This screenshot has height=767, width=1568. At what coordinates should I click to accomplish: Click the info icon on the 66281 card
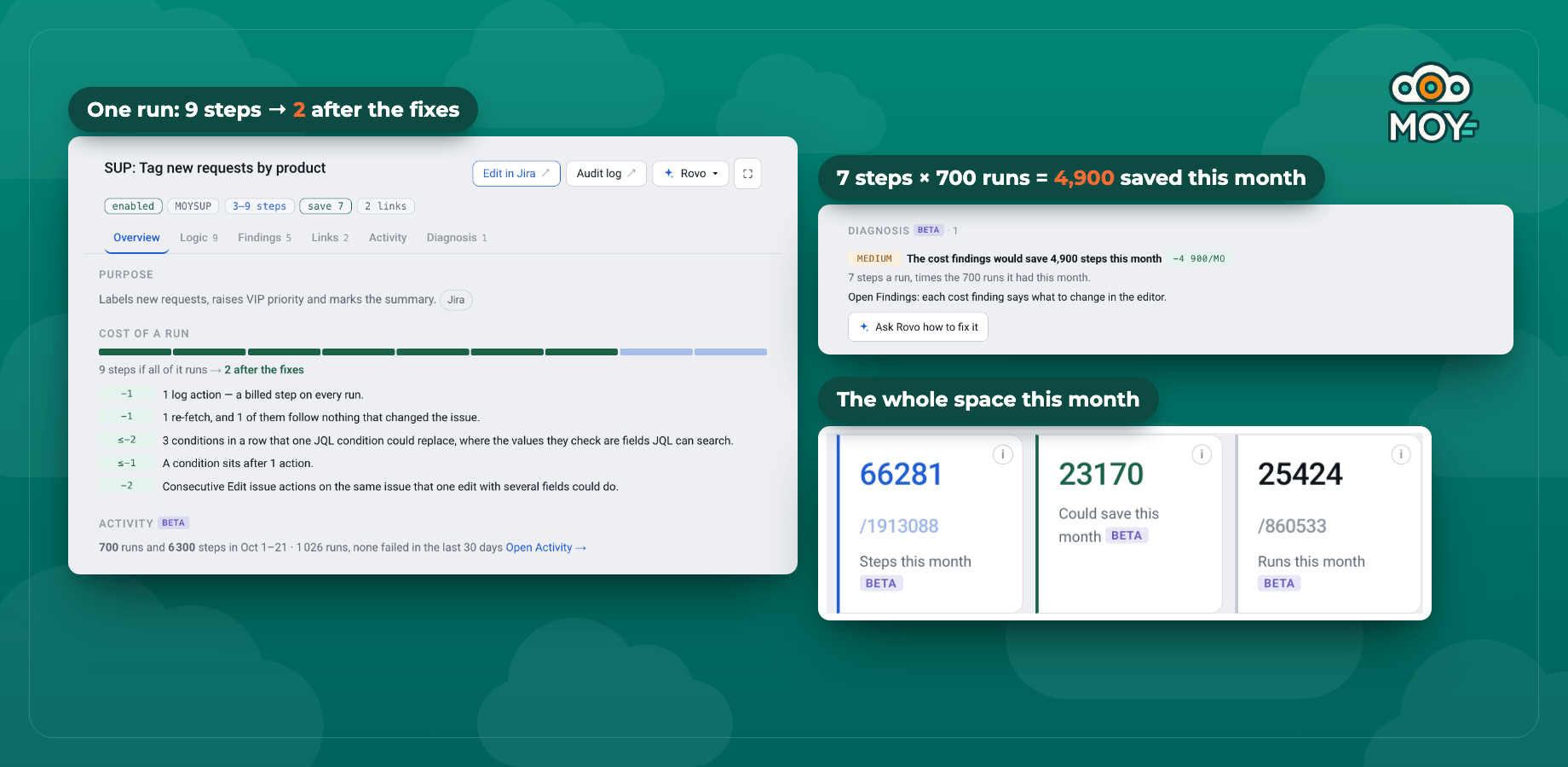(1003, 454)
